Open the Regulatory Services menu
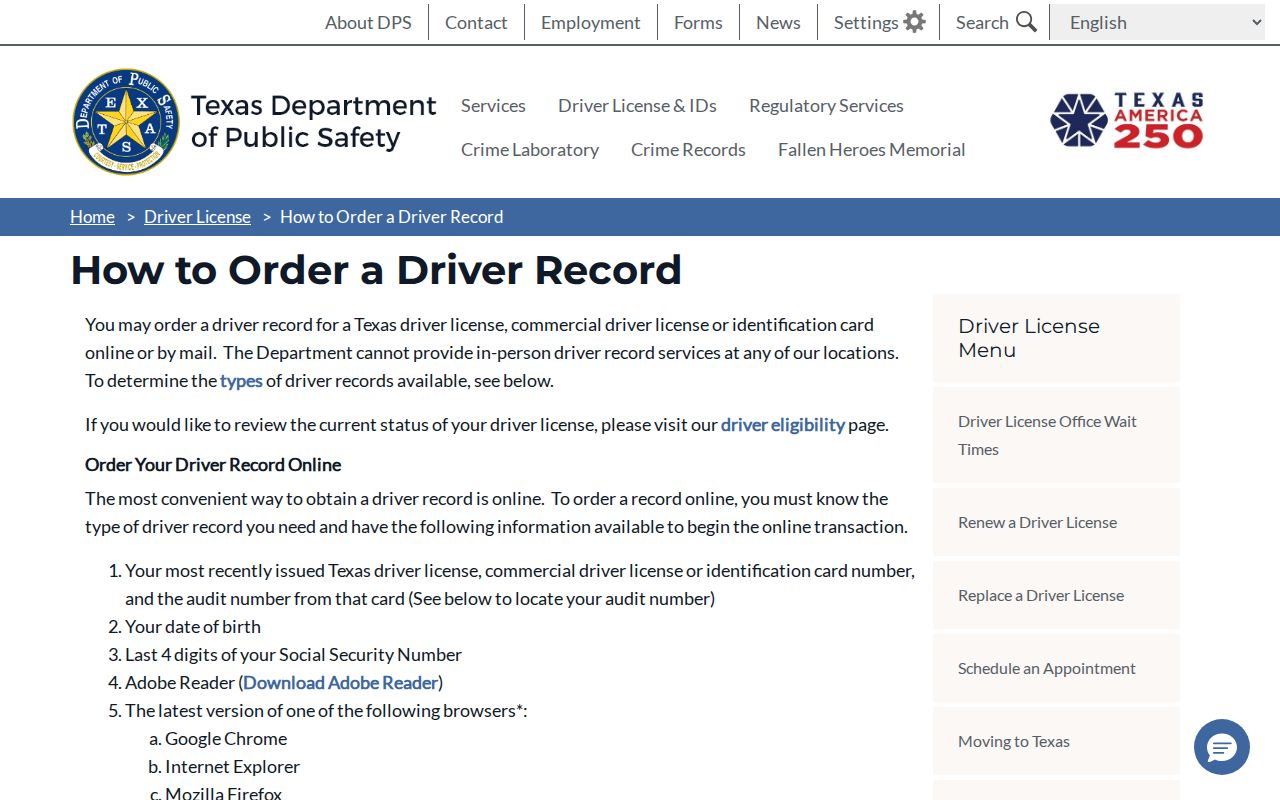 tap(826, 105)
